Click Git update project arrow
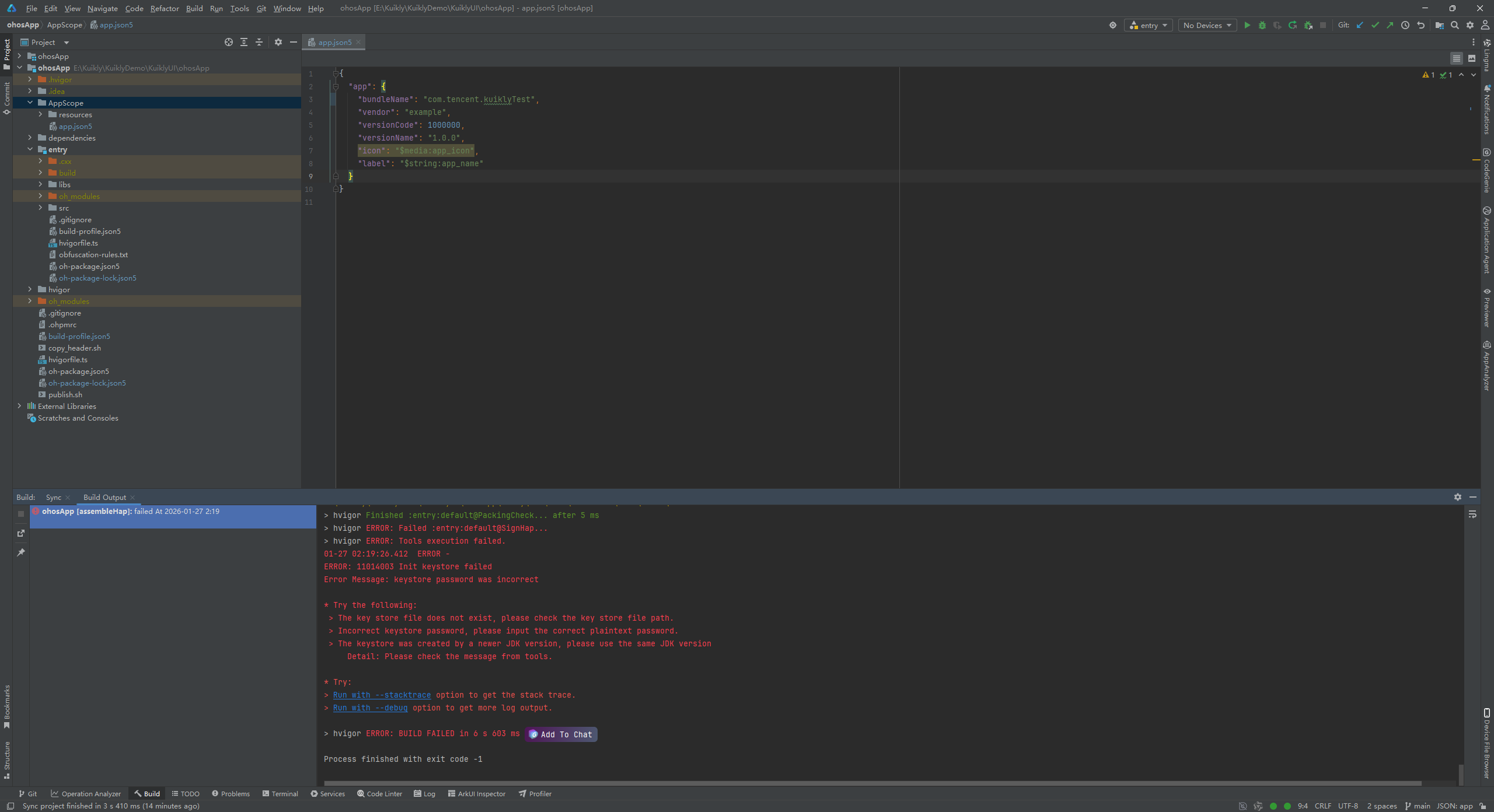The image size is (1494, 812). (1360, 25)
